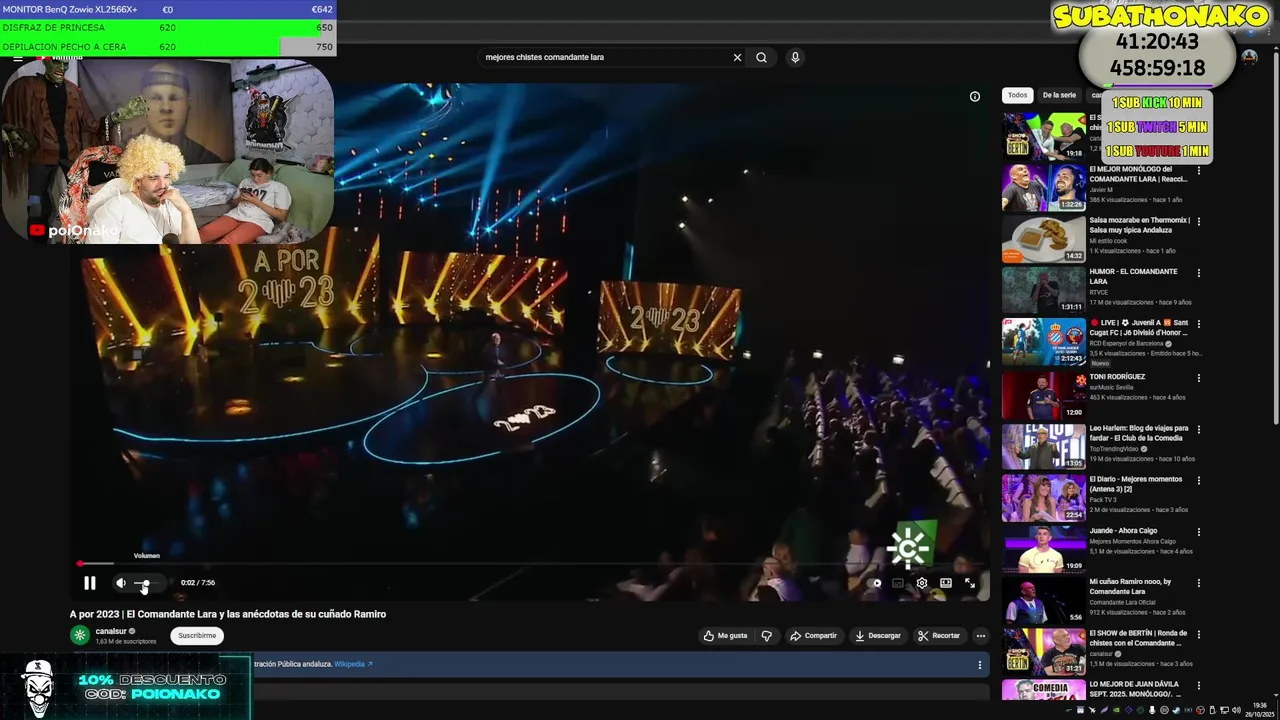Viewport: 1280px width, 720px height.
Task: Switch to theater mode view
Action: (946, 583)
